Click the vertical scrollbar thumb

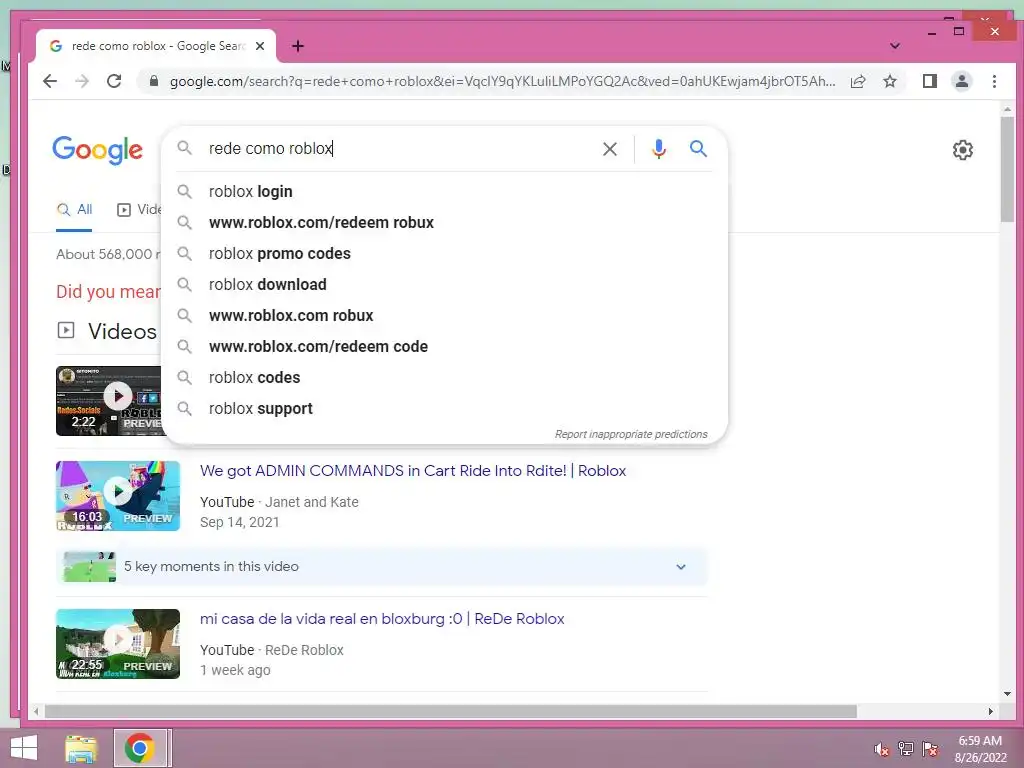click(x=1006, y=170)
